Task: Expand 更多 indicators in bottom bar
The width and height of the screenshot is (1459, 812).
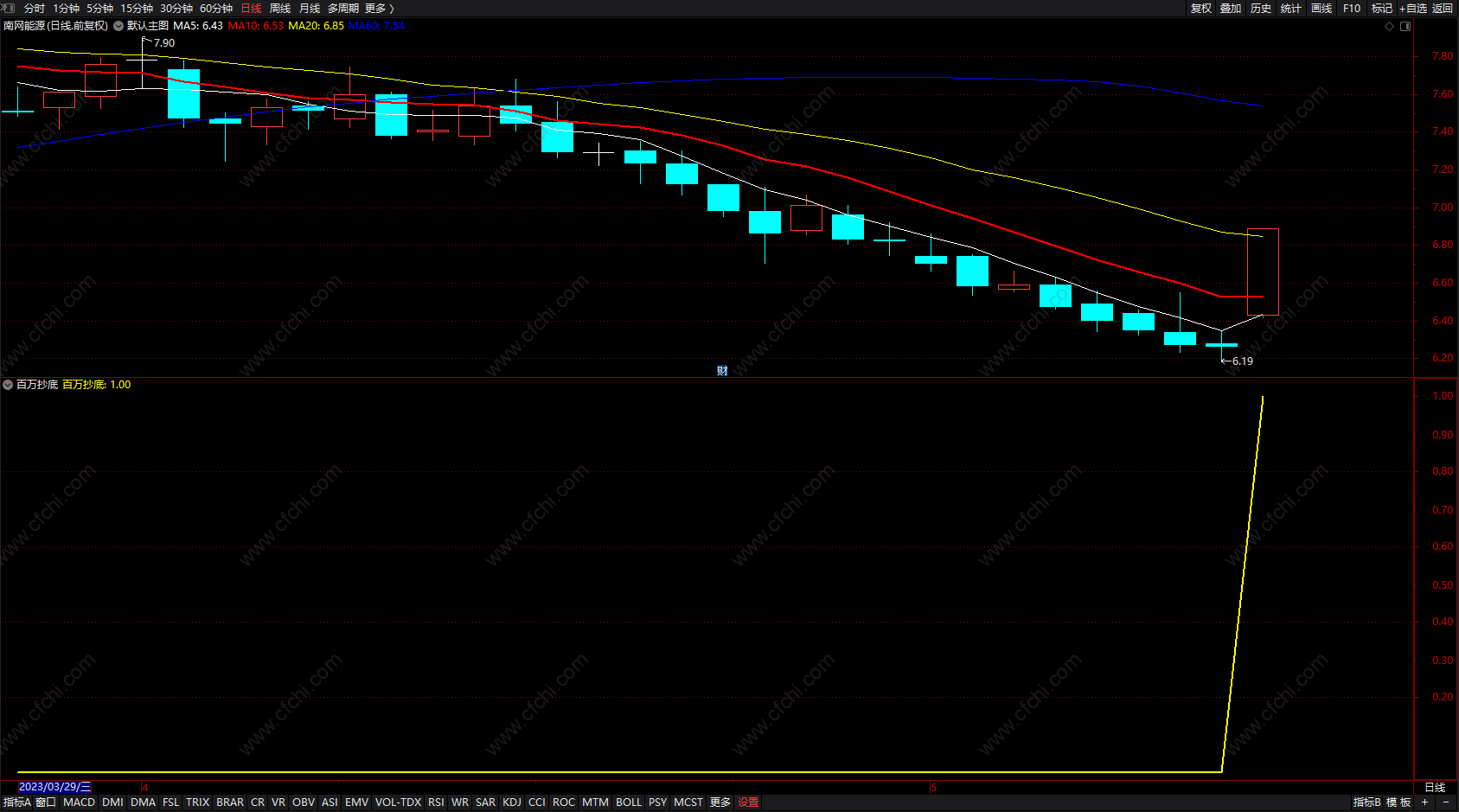Action: coord(720,802)
